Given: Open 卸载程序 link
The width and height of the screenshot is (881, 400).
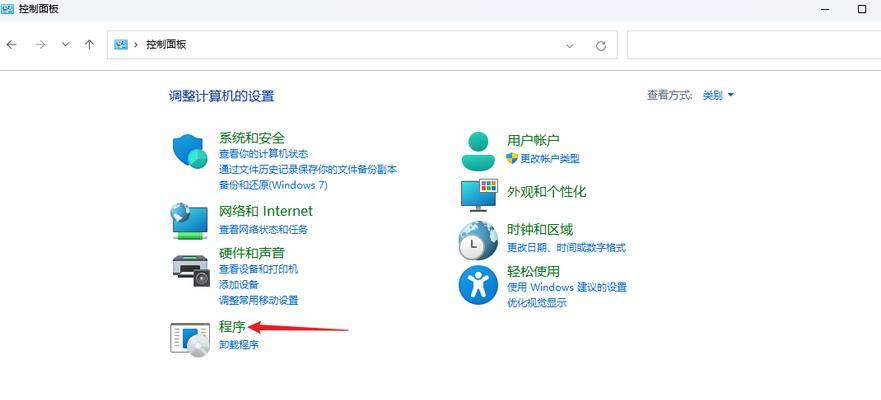Looking at the screenshot, I should (239, 344).
